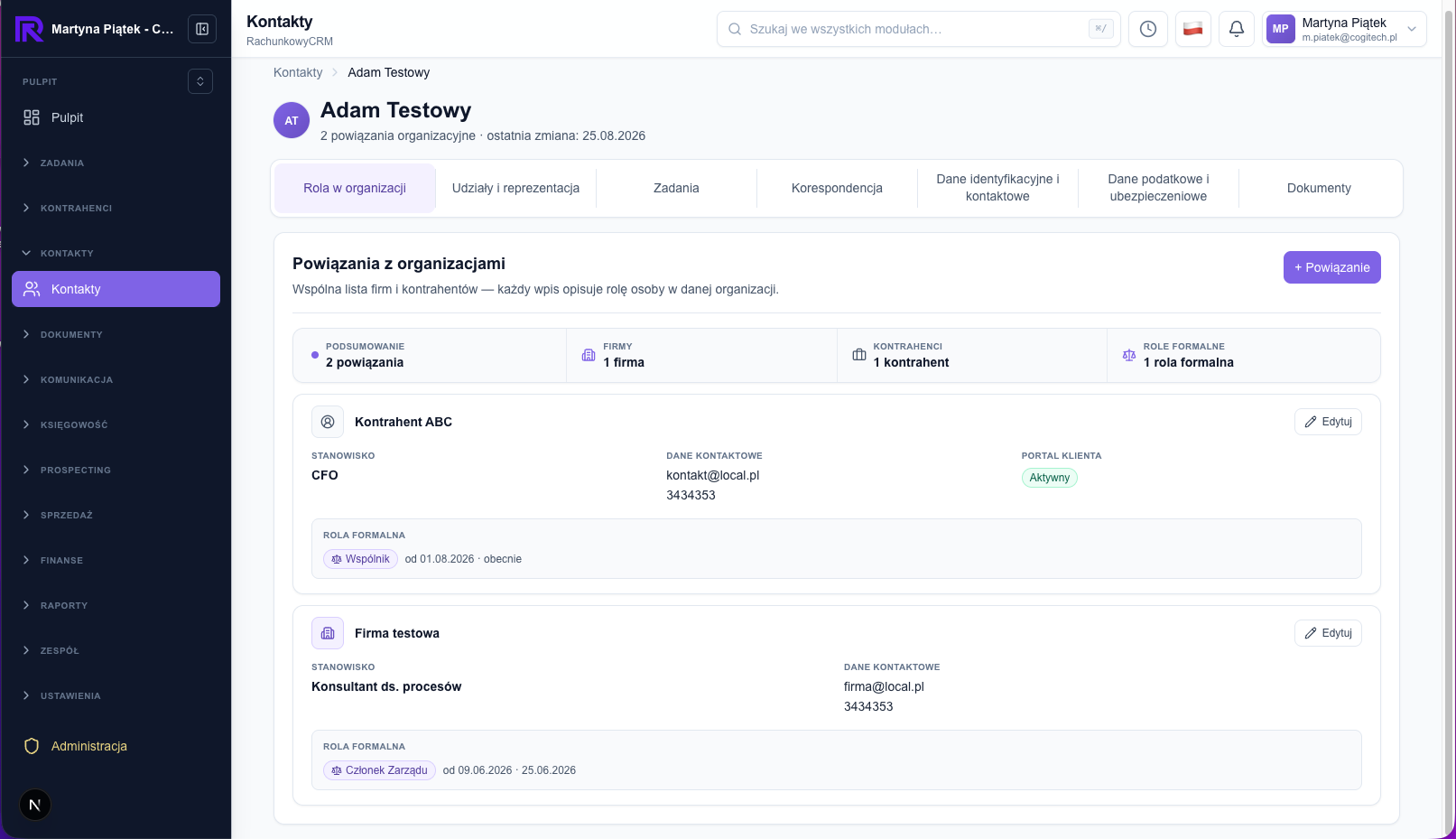
Task: Switch language via Polish flag icon
Action: [x=1193, y=29]
